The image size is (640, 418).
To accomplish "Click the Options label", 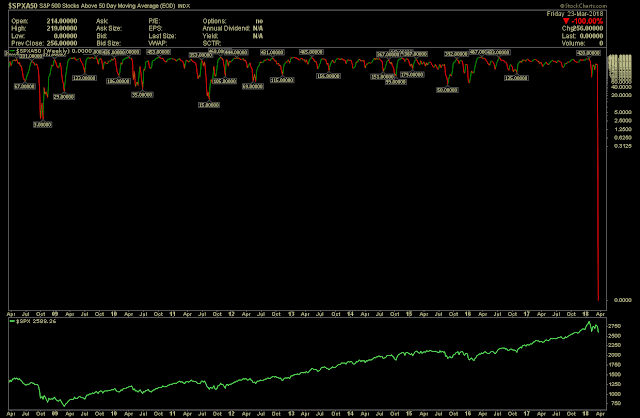I will (x=214, y=21).
